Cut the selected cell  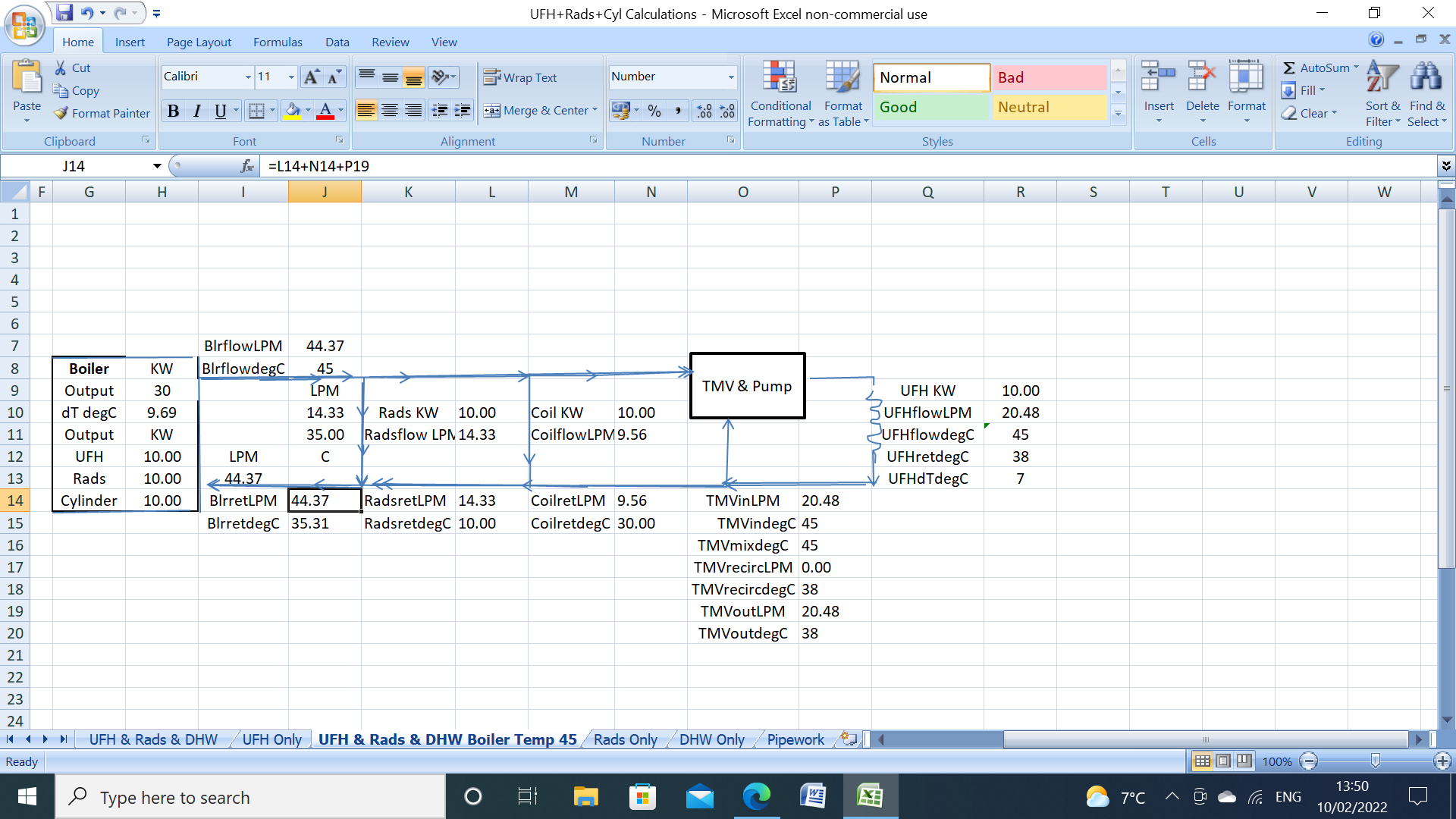tap(73, 67)
